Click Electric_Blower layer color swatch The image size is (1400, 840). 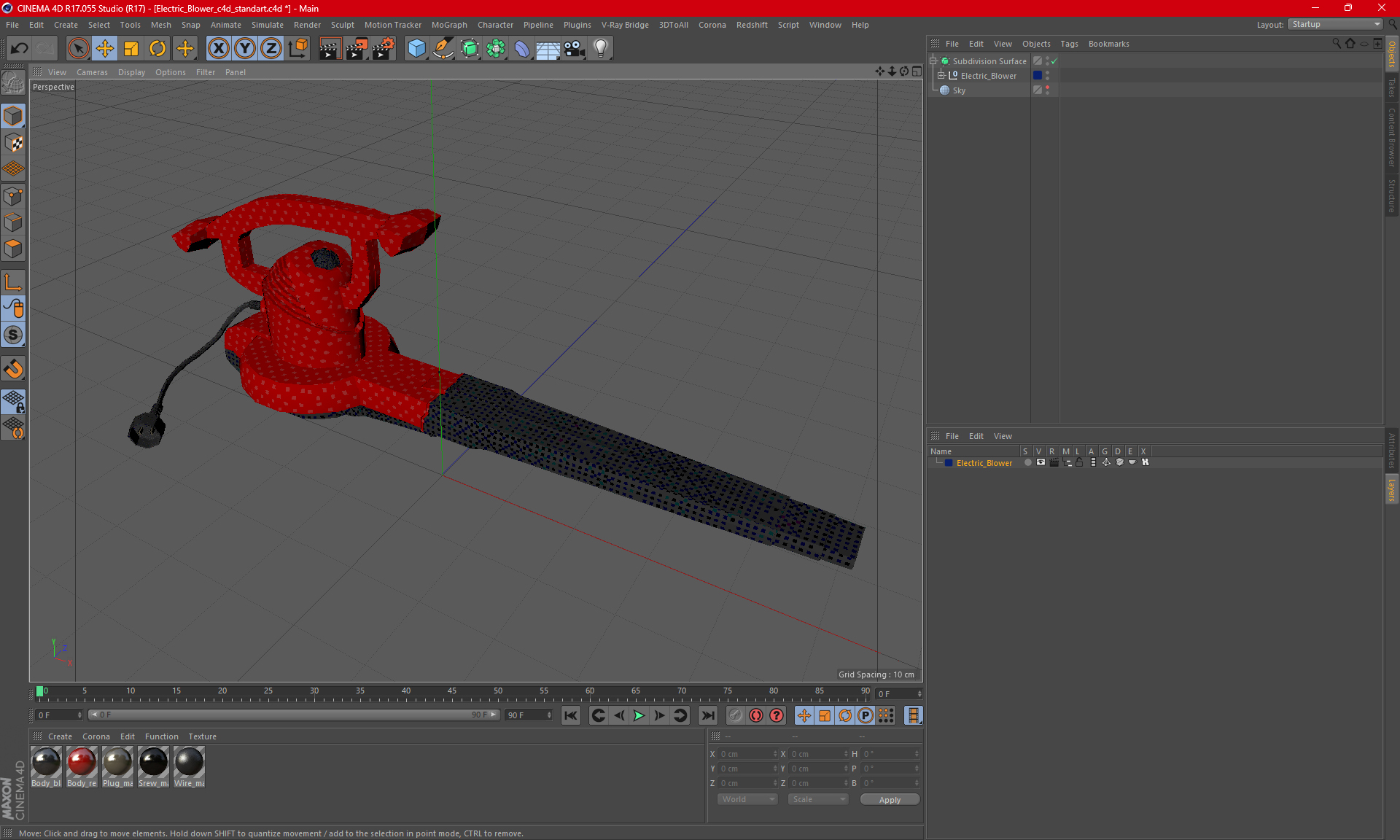point(949,463)
